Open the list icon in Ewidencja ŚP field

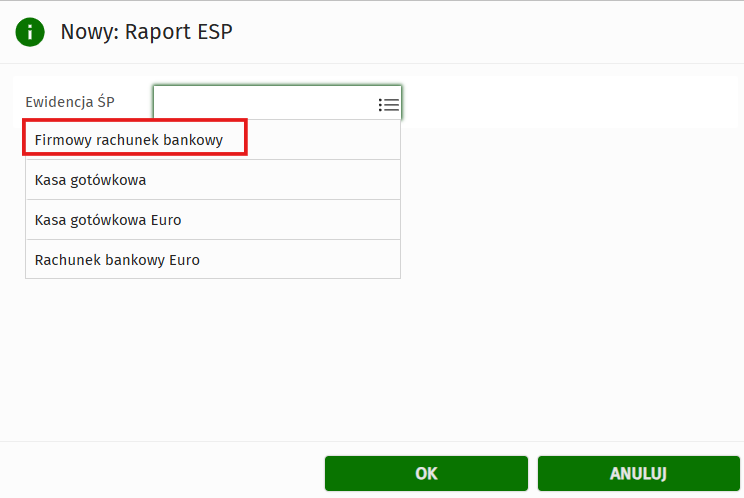pyautogui.click(x=389, y=104)
